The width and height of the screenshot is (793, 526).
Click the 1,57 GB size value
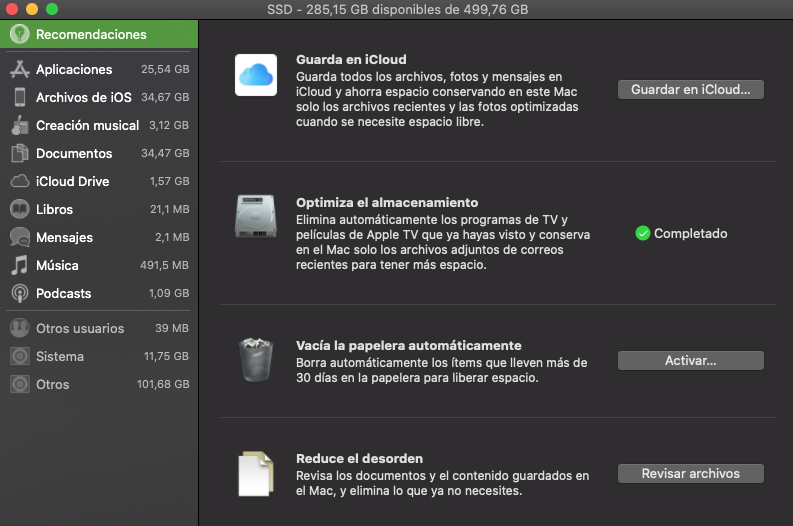(169, 181)
